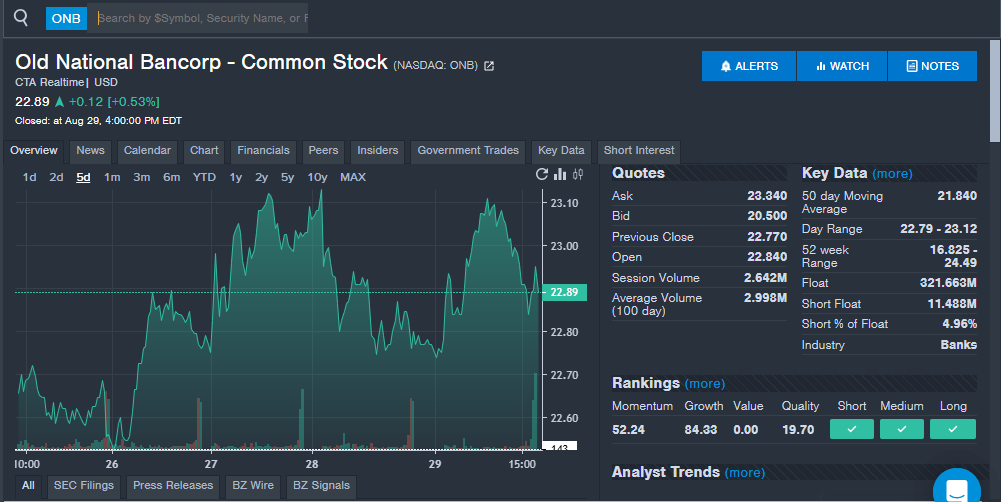
Task: Click the Short % of Float 4.96%
Action: pyautogui.click(x=960, y=324)
